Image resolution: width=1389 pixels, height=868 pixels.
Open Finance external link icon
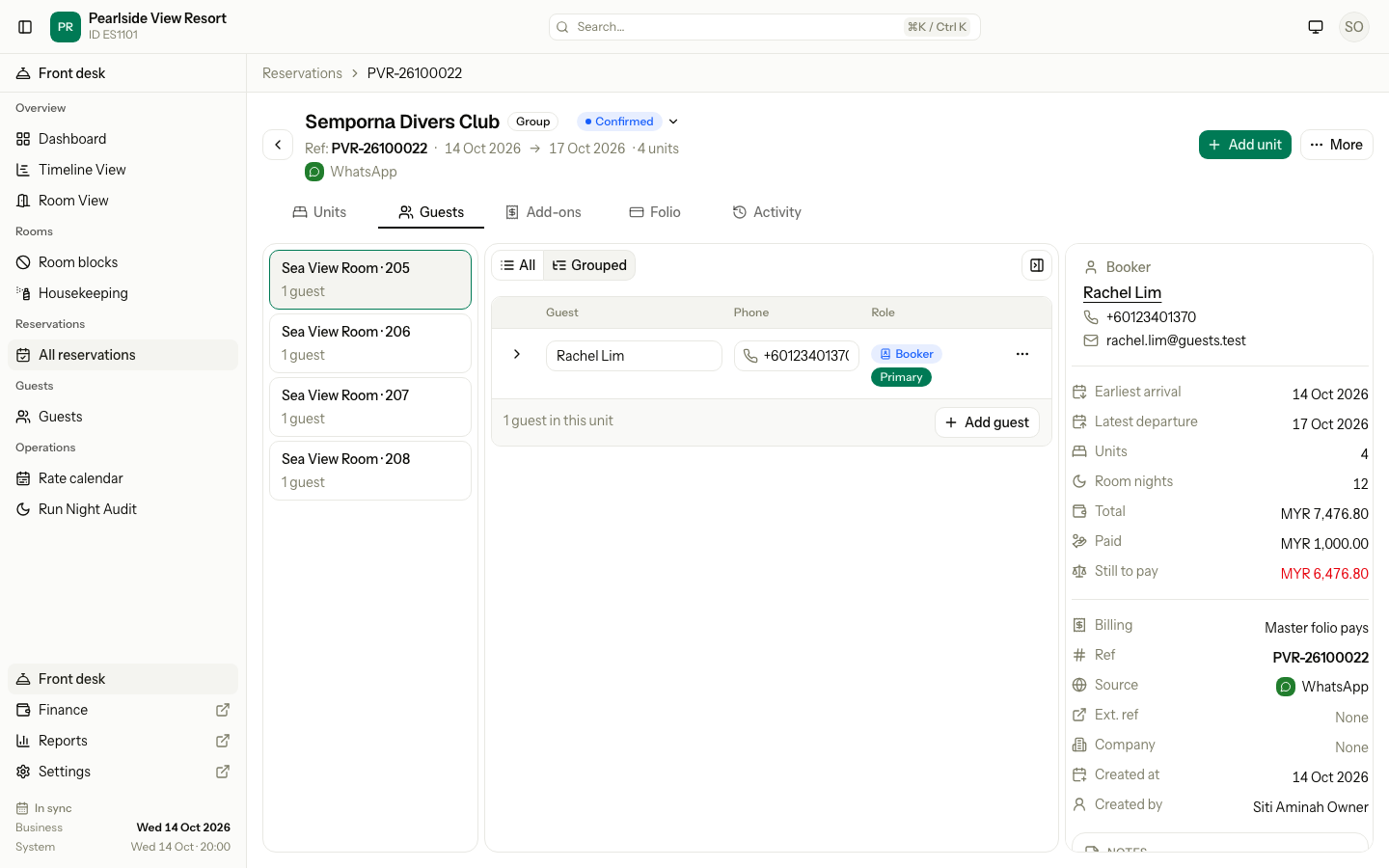[x=223, y=710]
